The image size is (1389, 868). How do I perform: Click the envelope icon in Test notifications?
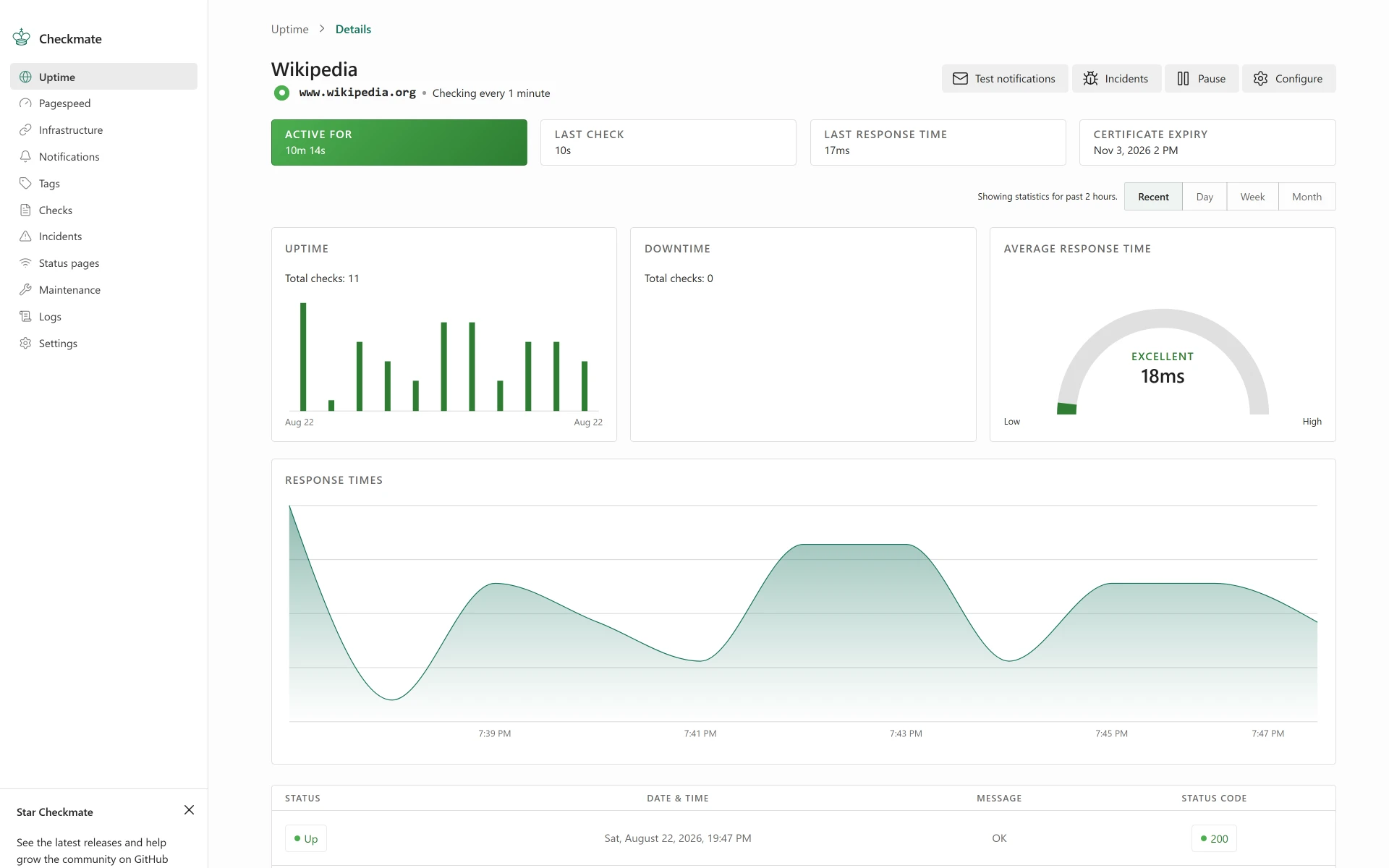[x=960, y=78]
